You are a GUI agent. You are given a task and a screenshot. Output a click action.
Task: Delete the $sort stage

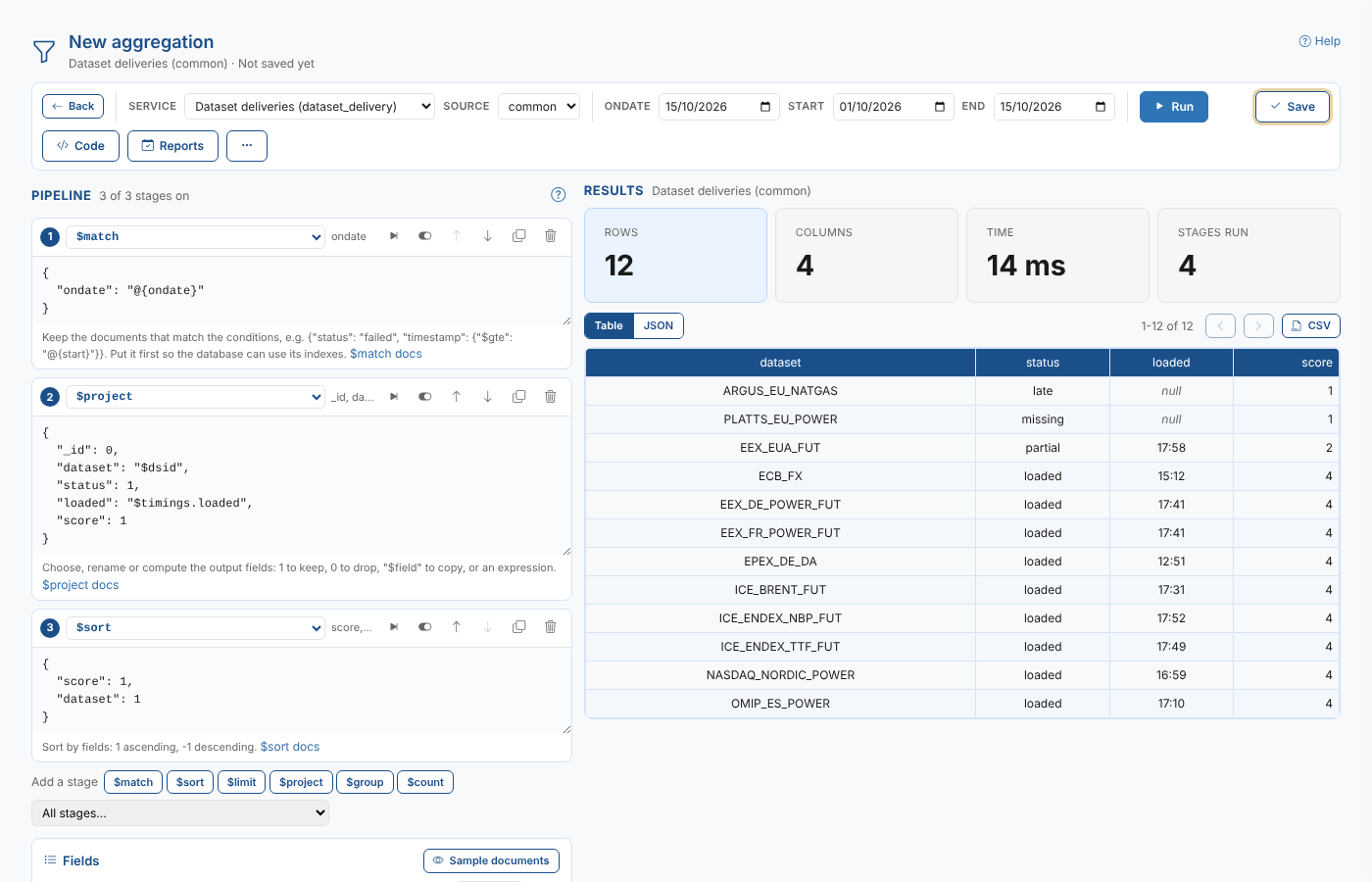(x=551, y=627)
